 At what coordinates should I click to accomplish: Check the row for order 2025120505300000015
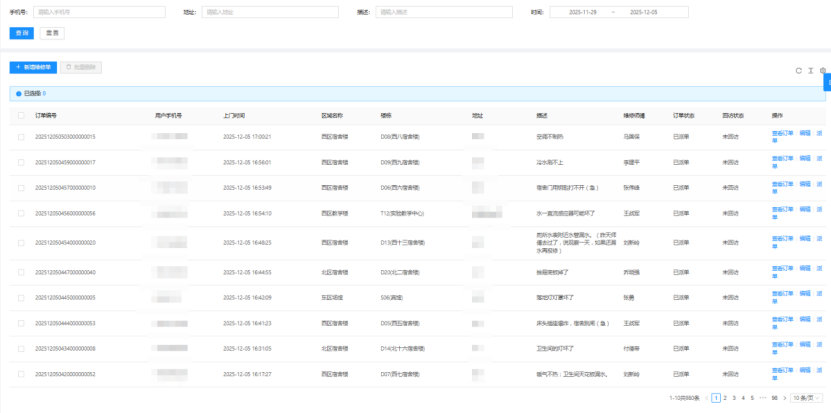pos(21,136)
